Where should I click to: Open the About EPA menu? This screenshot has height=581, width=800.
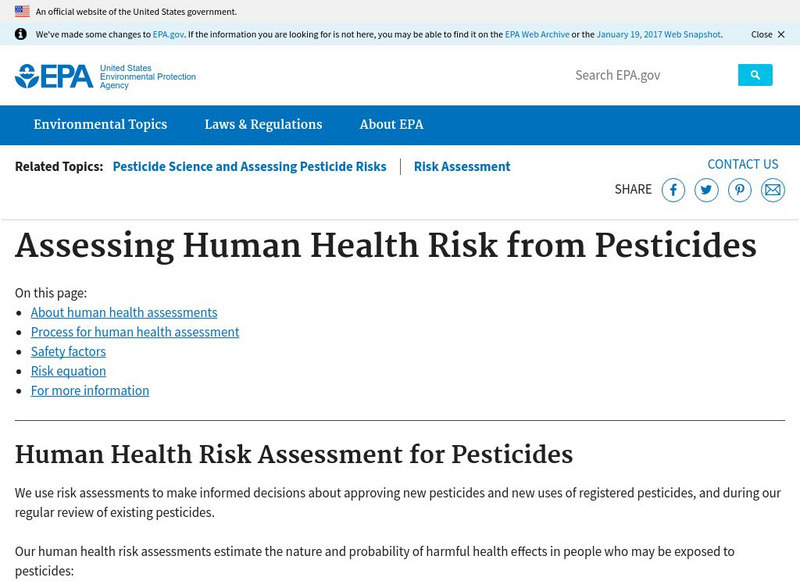(x=391, y=124)
